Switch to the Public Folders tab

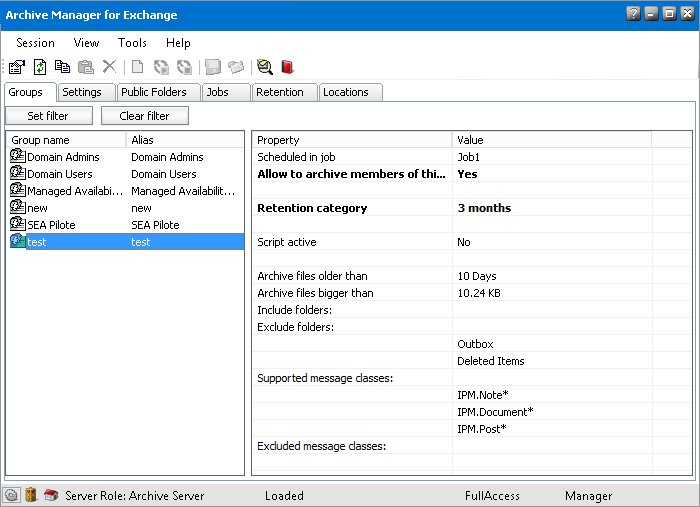coord(153,92)
